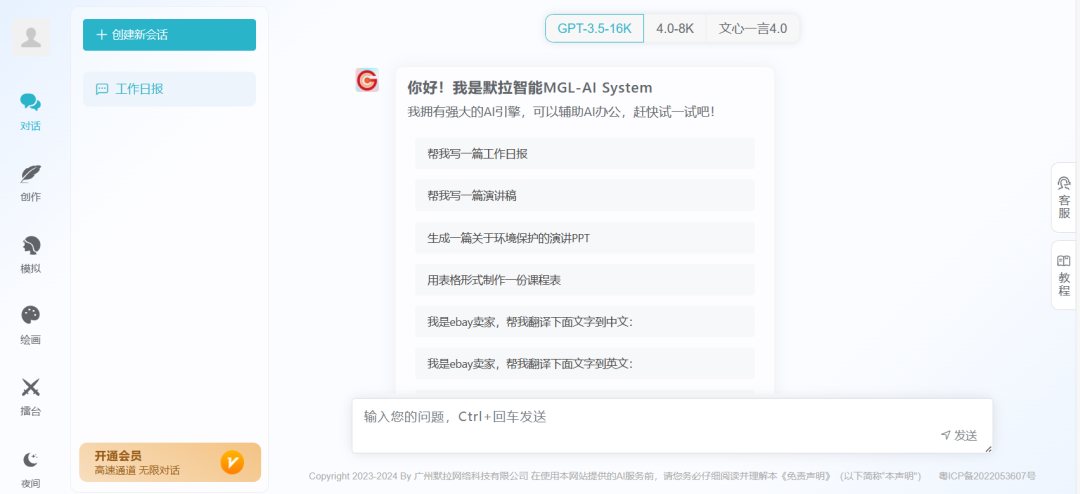The width and height of the screenshot is (1080, 494).
Task: Open the 创作 feather icon section
Action: (x=30, y=183)
